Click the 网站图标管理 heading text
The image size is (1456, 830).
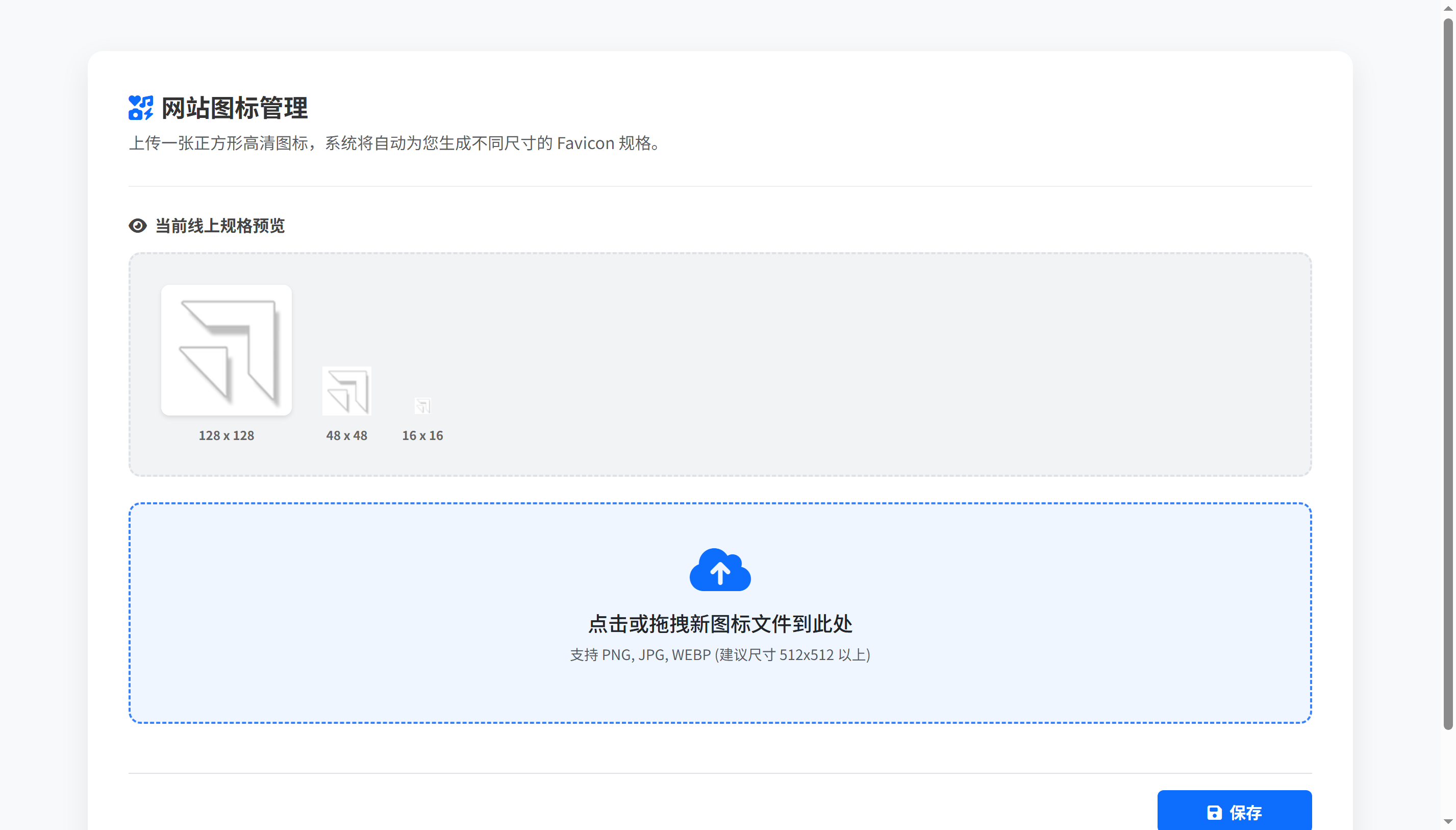pos(234,108)
